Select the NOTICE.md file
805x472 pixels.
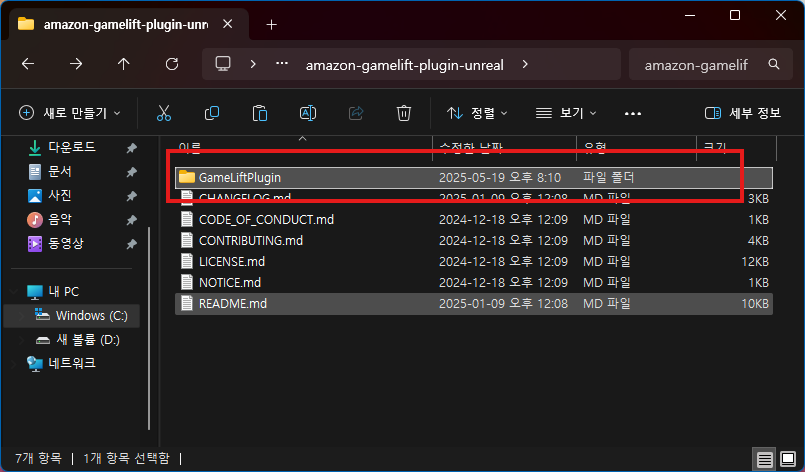(473, 283)
